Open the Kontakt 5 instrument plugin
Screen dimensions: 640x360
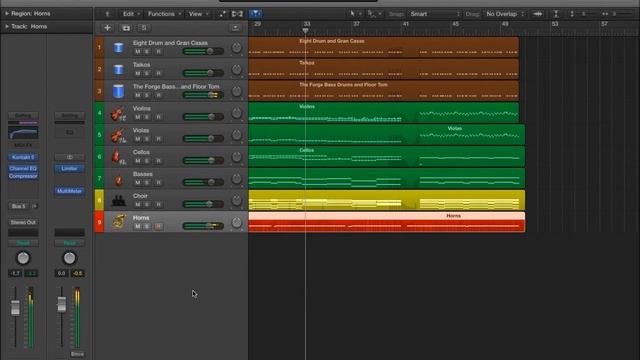pos(23,157)
